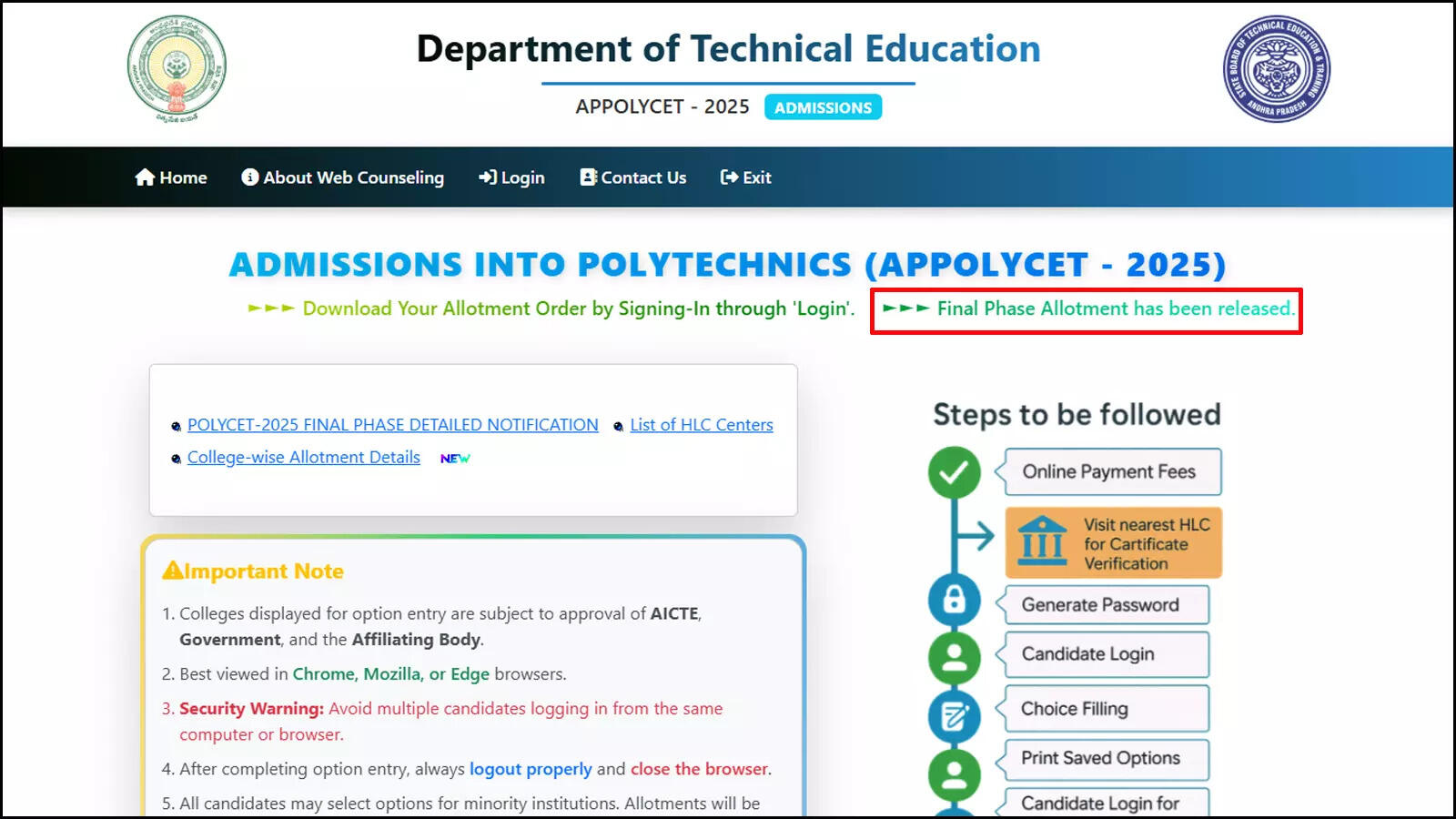Viewport: 1456px width, 819px height.
Task: Open POLYCET-2025 Final Phase Detailed Notification link
Action: click(x=393, y=425)
